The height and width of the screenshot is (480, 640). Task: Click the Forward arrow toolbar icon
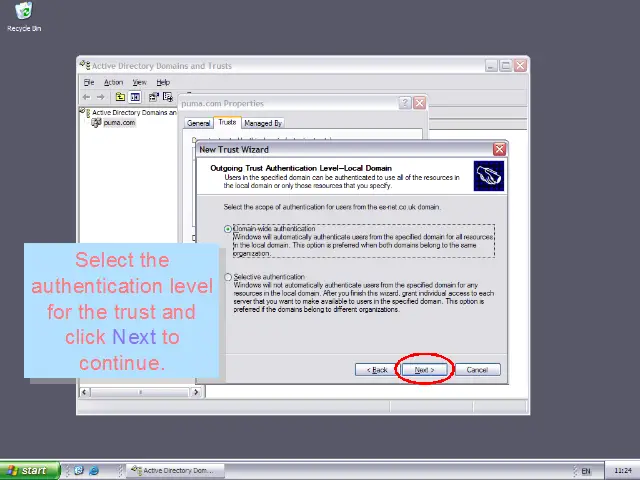tap(100, 97)
